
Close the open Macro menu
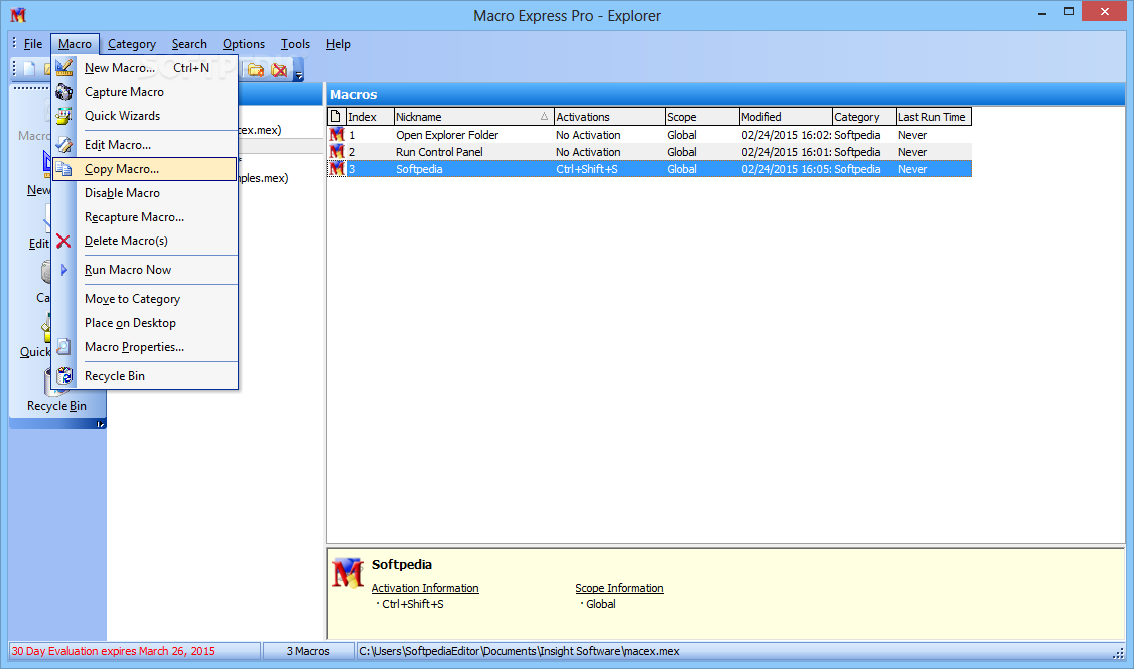pyautogui.click(x=74, y=44)
